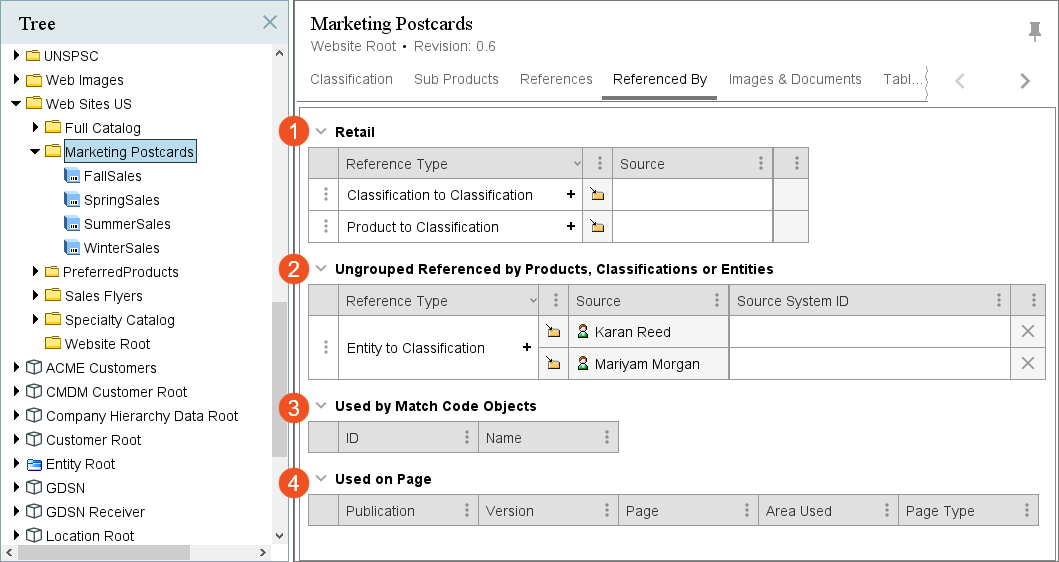Collapse Used by Match Code Objects section
Viewport: 1059px width, 562px height.
coord(321,406)
